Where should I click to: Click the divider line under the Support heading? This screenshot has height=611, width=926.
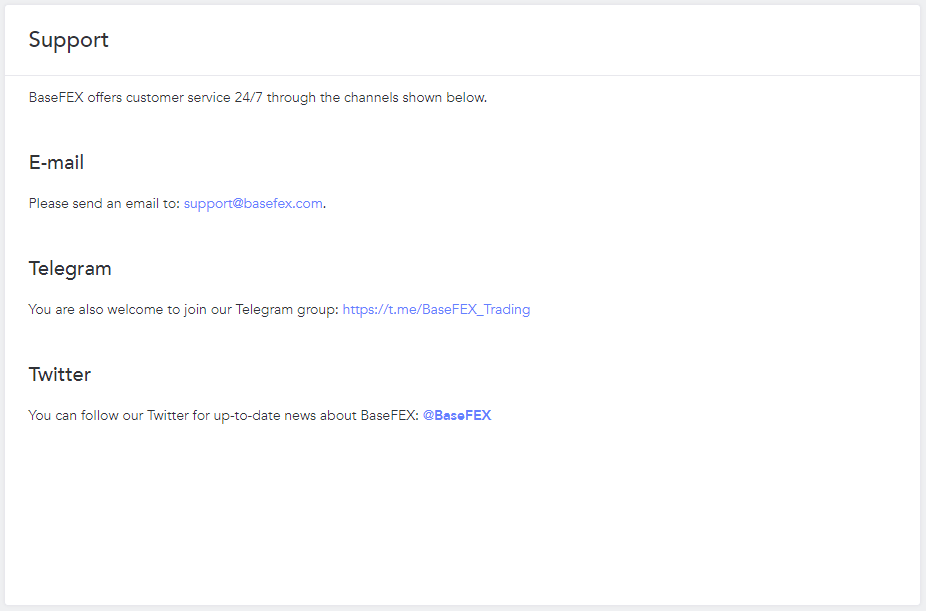click(x=462, y=75)
